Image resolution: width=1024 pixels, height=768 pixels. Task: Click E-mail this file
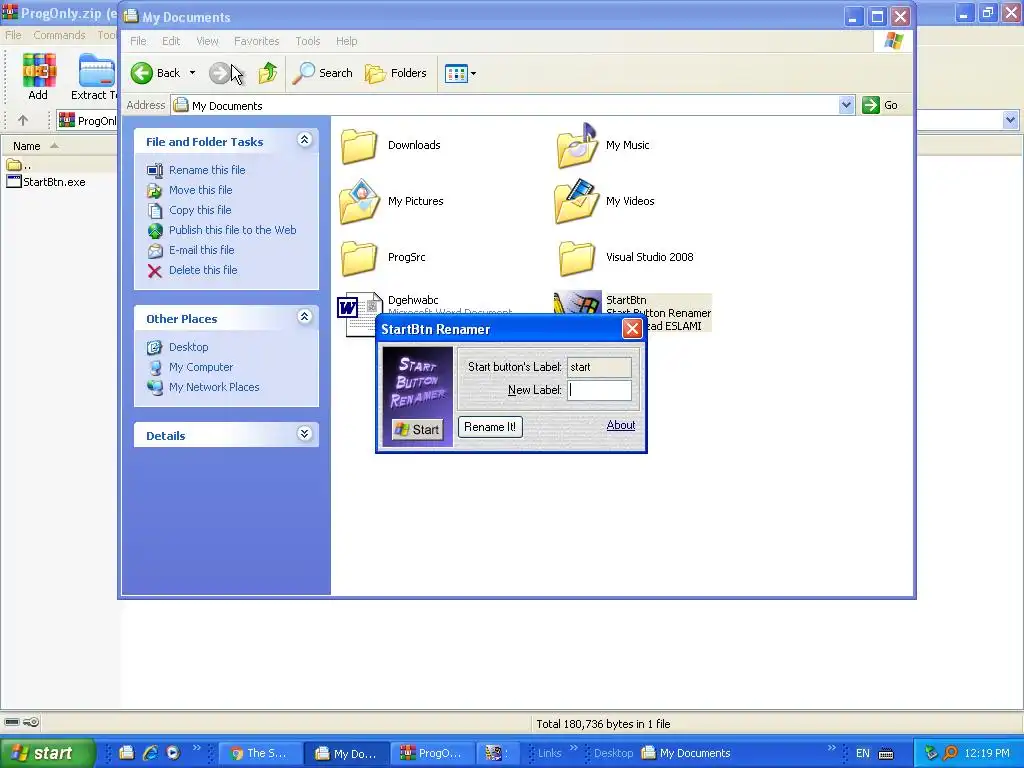(201, 250)
